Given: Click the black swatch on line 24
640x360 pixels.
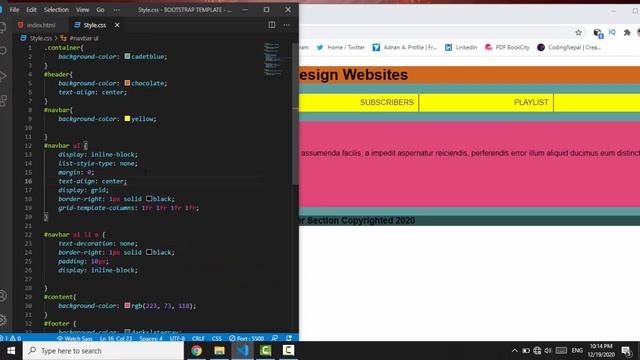Looking at the screenshot, I should pos(149,252).
